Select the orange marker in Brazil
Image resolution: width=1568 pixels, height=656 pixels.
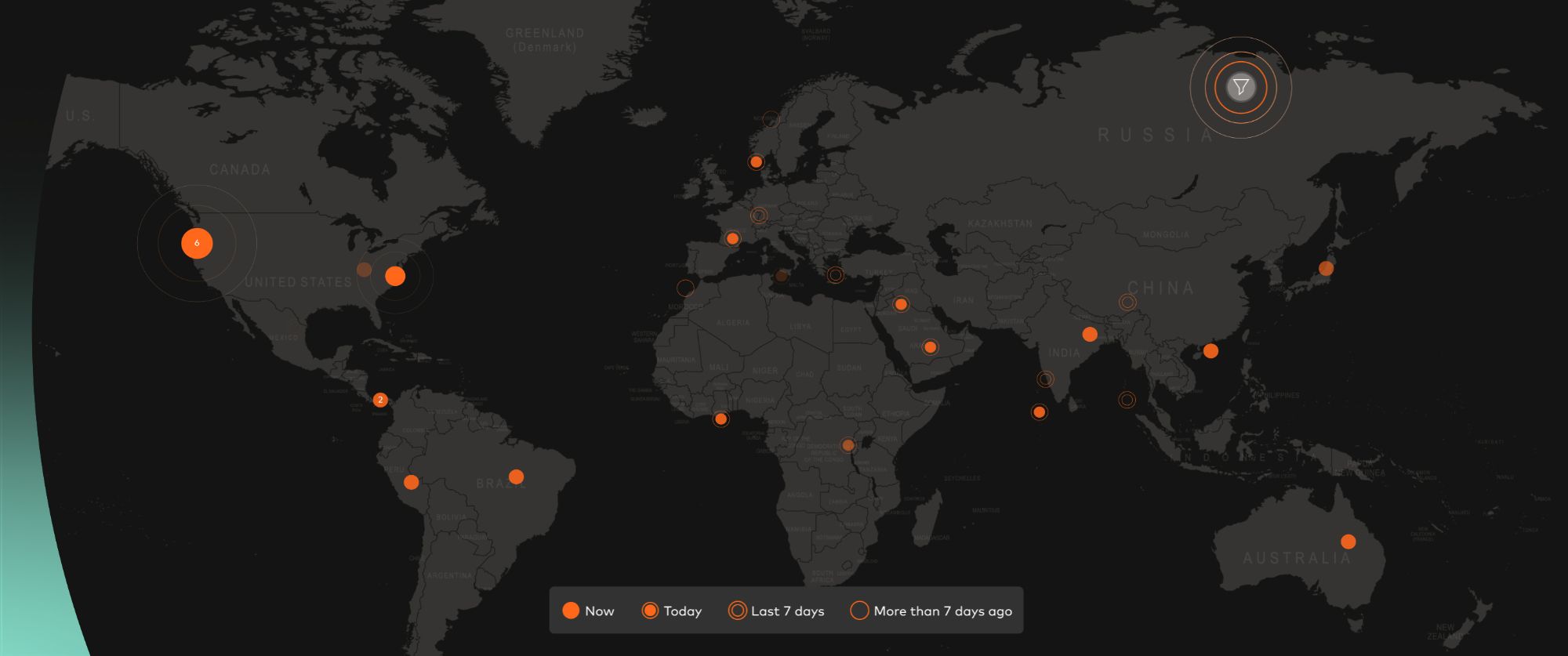coord(516,477)
